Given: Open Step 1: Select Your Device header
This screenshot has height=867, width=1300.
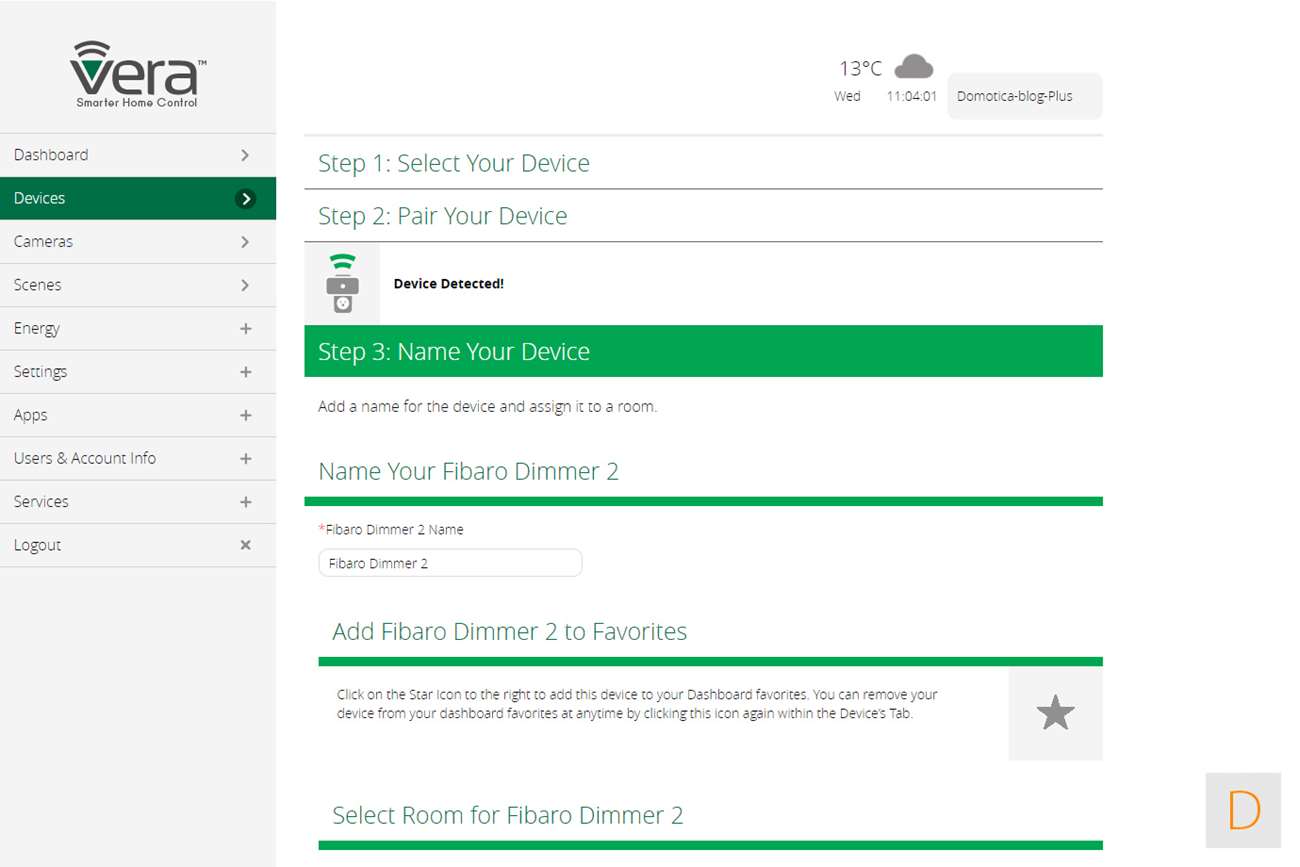Looking at the screenshot, I should [454, 163].
